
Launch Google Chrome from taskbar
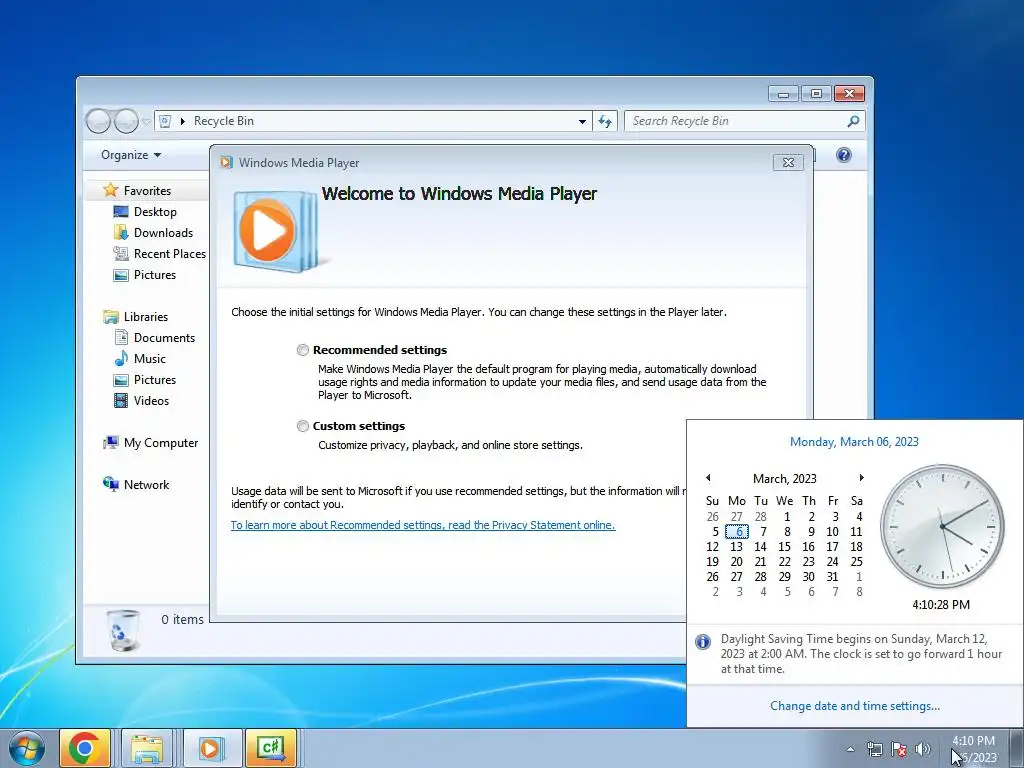(x=85, y=748)
